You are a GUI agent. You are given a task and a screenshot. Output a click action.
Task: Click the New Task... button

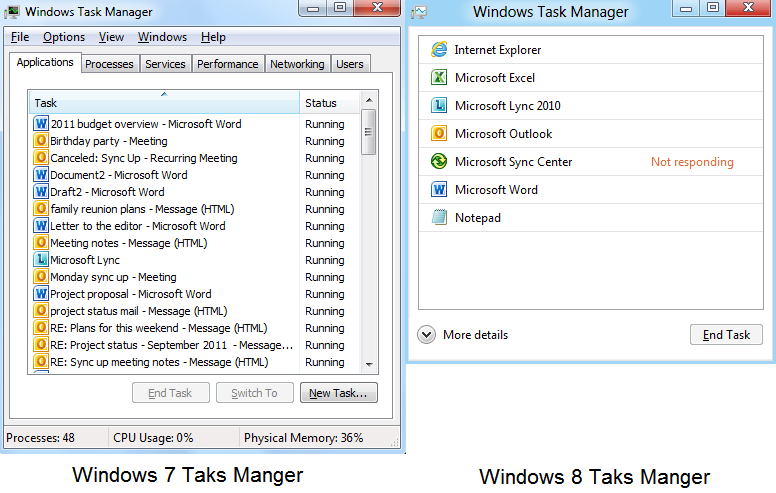339,393
